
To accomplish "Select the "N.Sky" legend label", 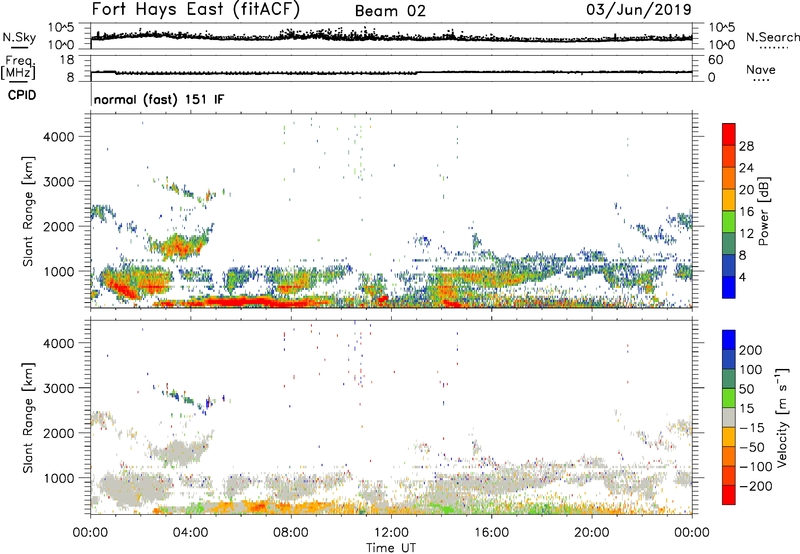I will tap(19, 37).
